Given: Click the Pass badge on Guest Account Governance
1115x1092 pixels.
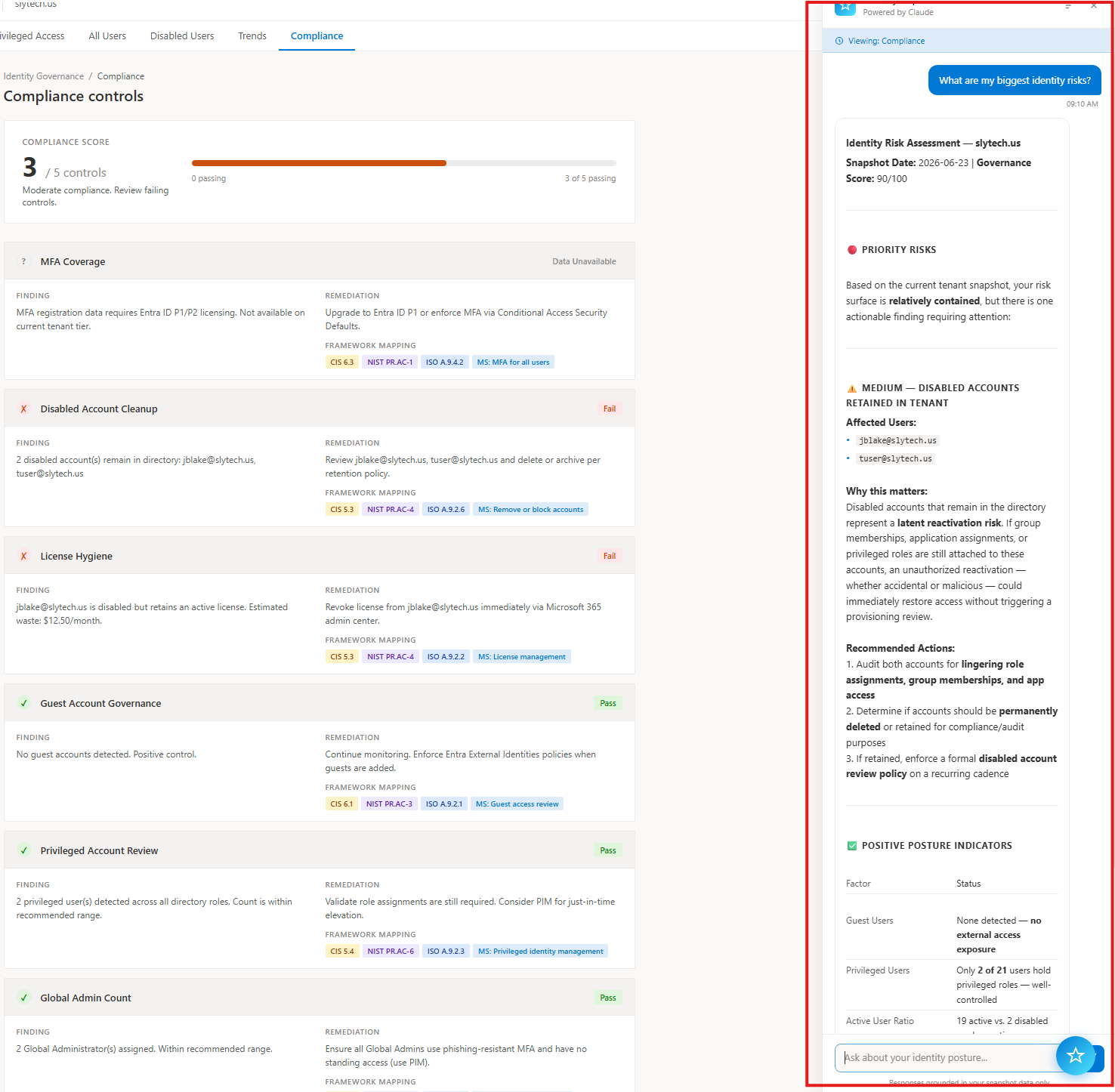Looking at the screenshot, I should click(608, 703).
